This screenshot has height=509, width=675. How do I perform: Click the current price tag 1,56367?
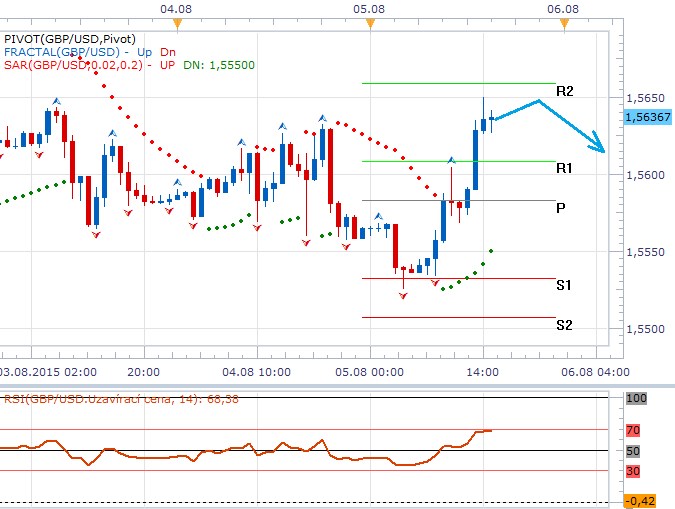[647, 117]
